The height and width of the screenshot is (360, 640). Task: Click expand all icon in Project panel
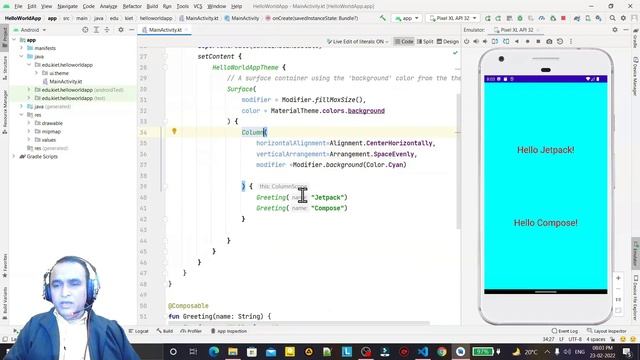click(96, 30)
